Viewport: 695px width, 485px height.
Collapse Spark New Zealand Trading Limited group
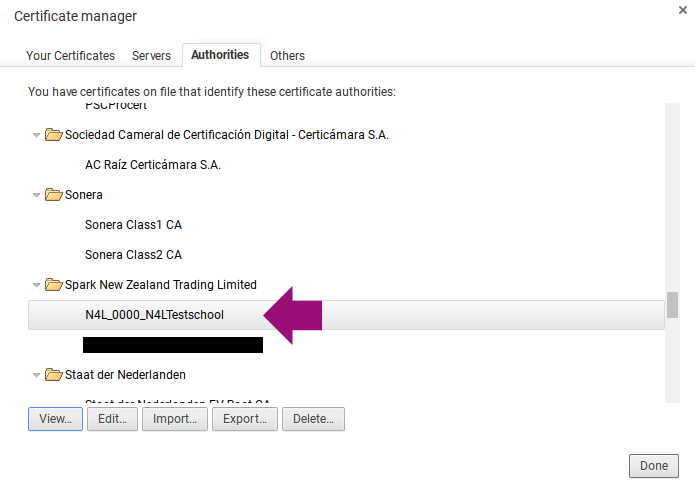pyautogui.click(x=37, y=285)
